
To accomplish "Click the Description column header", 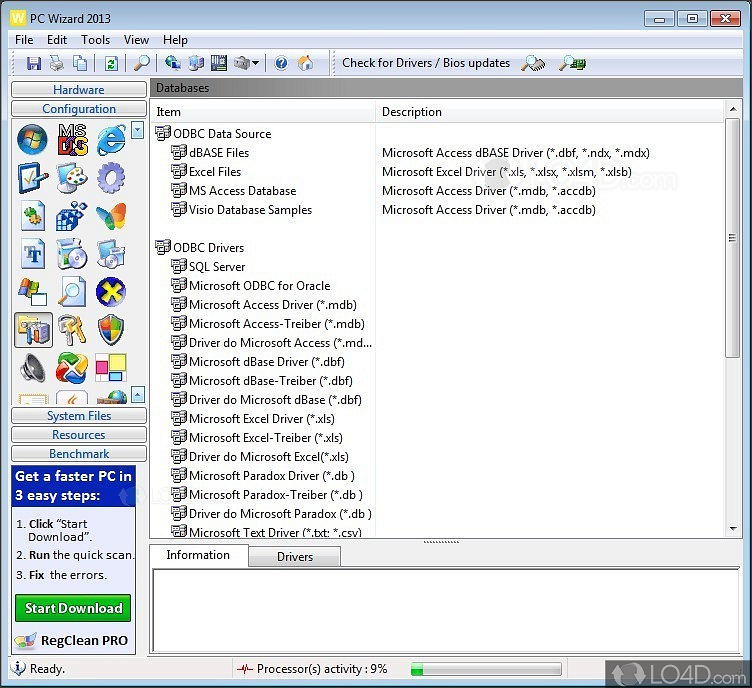I will coord(549,112).
